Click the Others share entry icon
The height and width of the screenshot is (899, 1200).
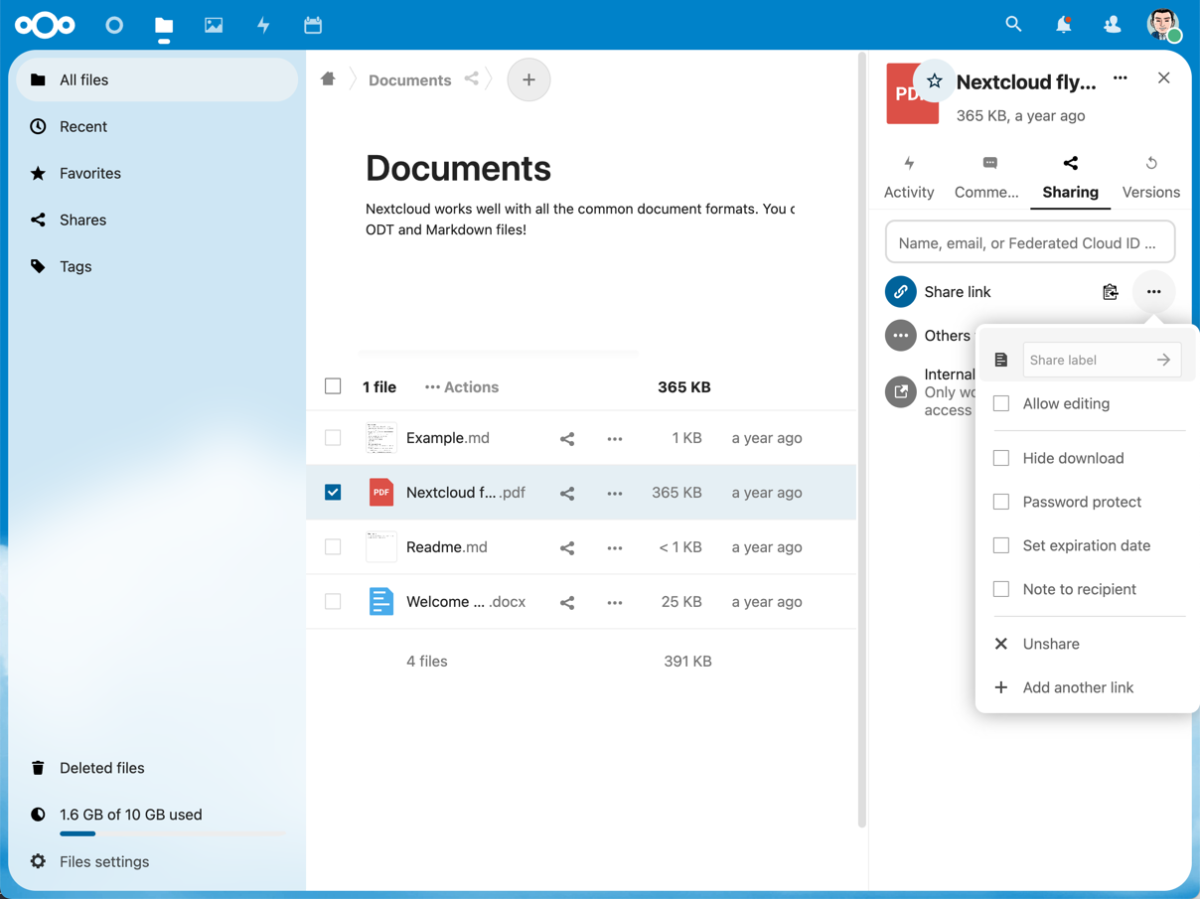click(x=901, y=336)
